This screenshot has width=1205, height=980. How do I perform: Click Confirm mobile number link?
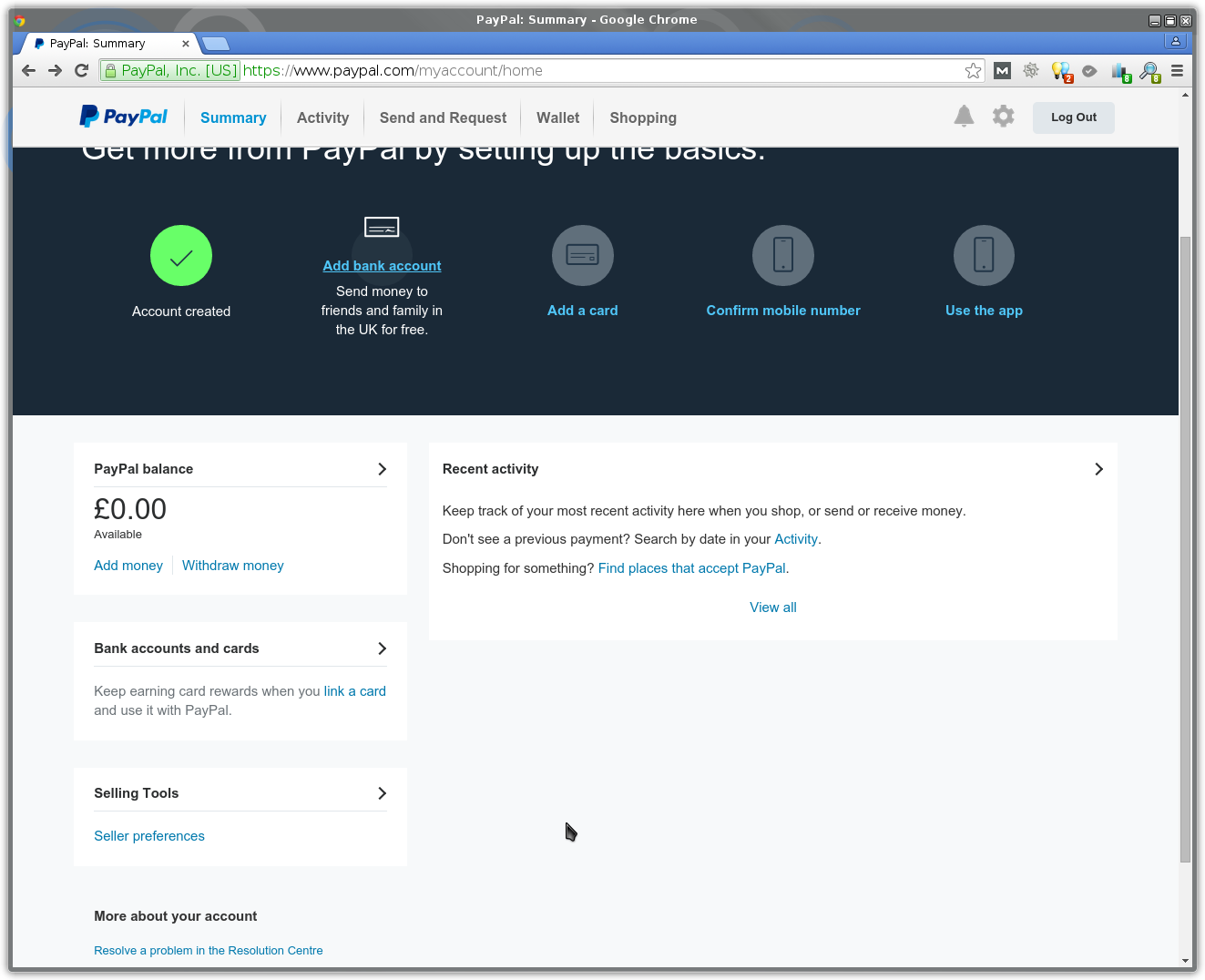coord(783,311)
